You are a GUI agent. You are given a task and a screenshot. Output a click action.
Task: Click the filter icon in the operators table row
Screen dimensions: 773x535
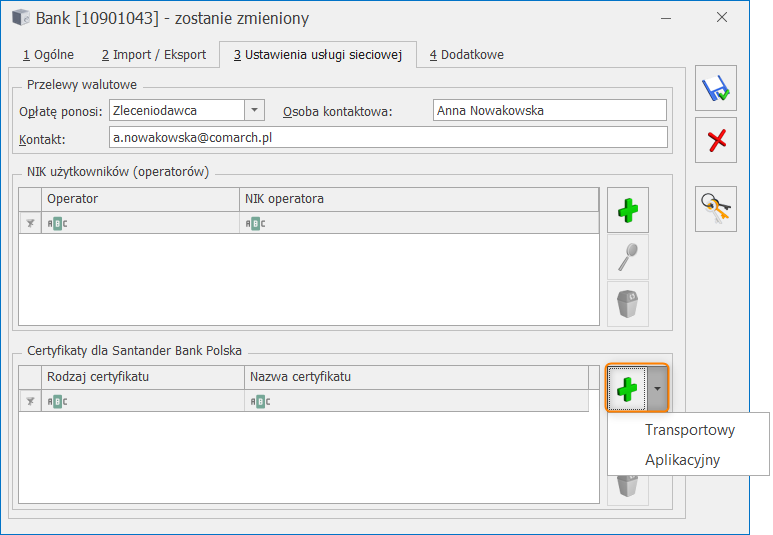click(x=30, y=223)
